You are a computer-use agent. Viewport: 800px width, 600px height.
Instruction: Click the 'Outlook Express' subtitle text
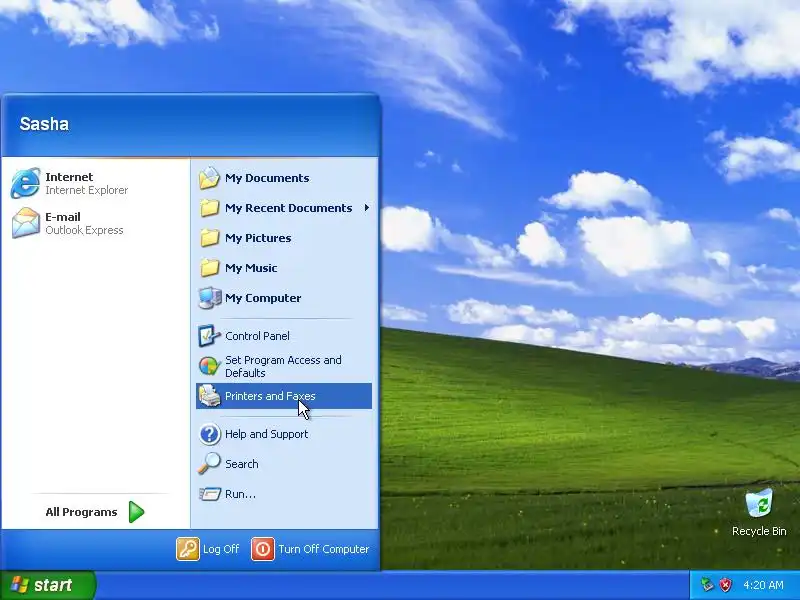(x=84, y=230)
